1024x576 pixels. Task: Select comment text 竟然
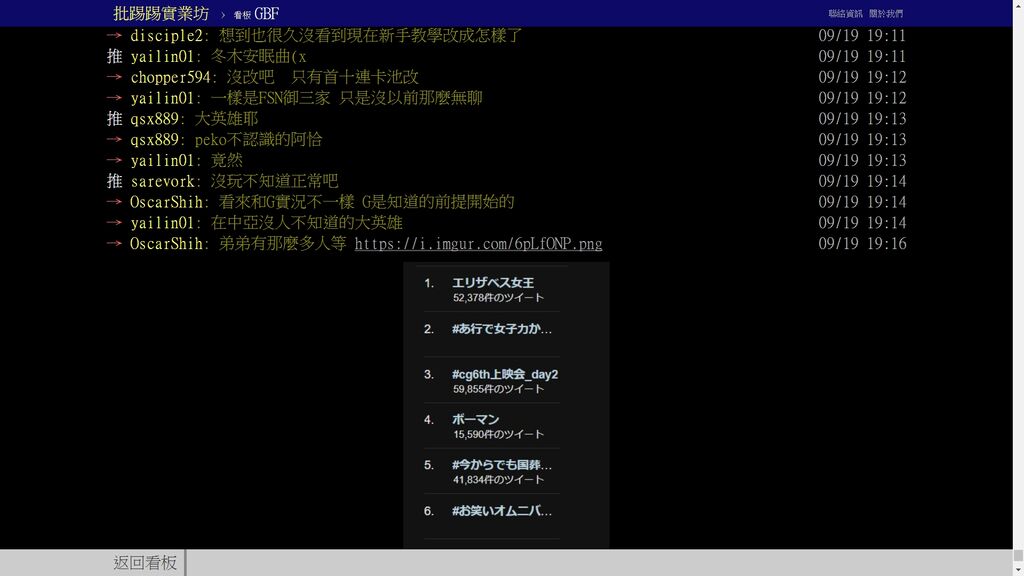[226, 160]
